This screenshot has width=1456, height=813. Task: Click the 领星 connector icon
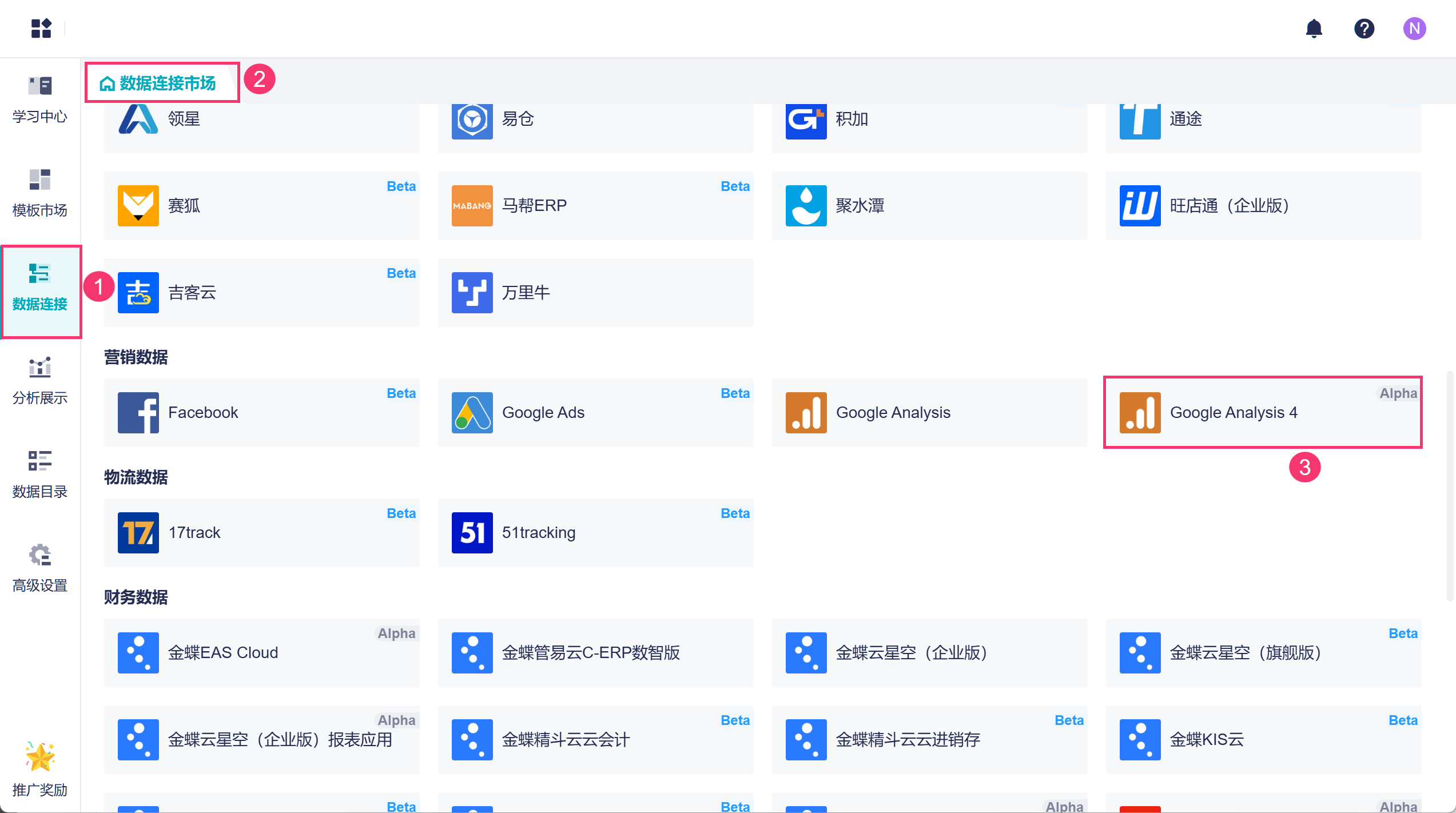138,118
